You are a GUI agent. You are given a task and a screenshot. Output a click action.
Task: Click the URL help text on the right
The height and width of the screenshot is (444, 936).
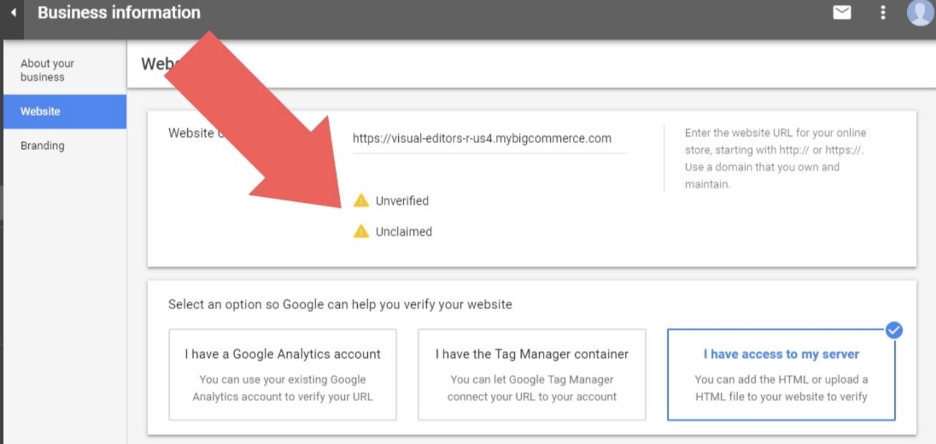point(776,159)
